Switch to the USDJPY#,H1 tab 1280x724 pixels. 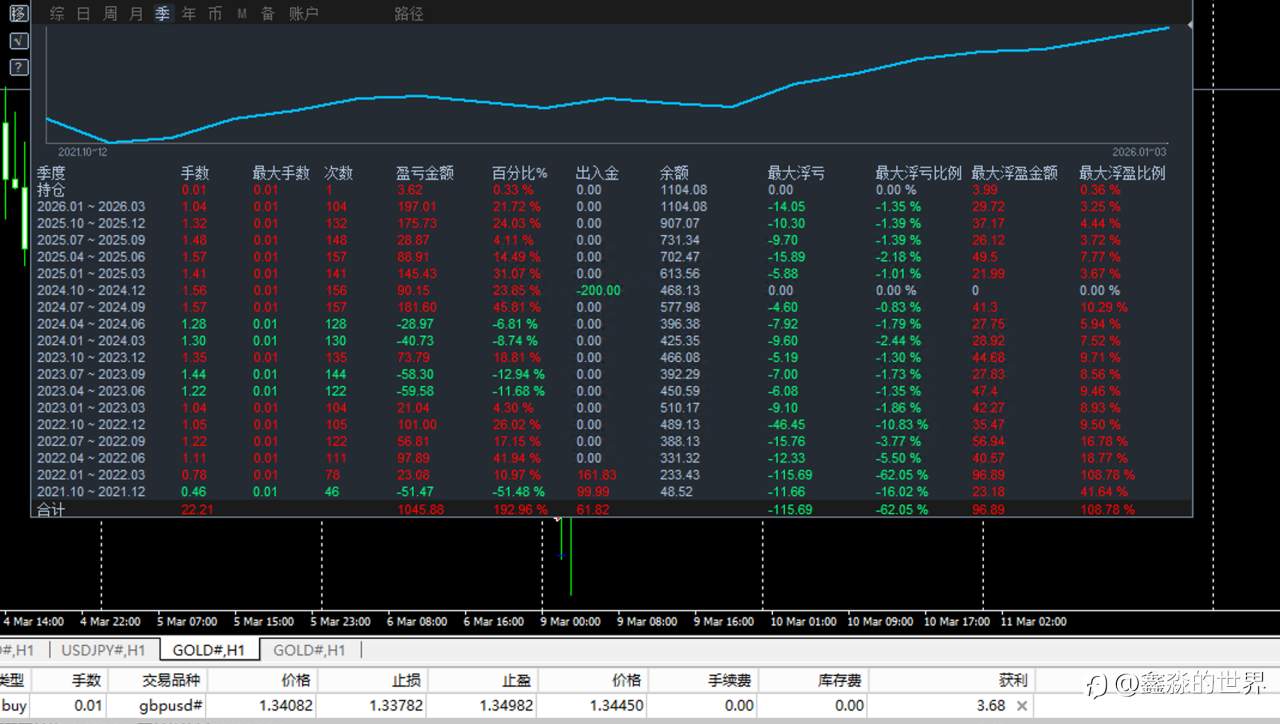pos(103,649)
